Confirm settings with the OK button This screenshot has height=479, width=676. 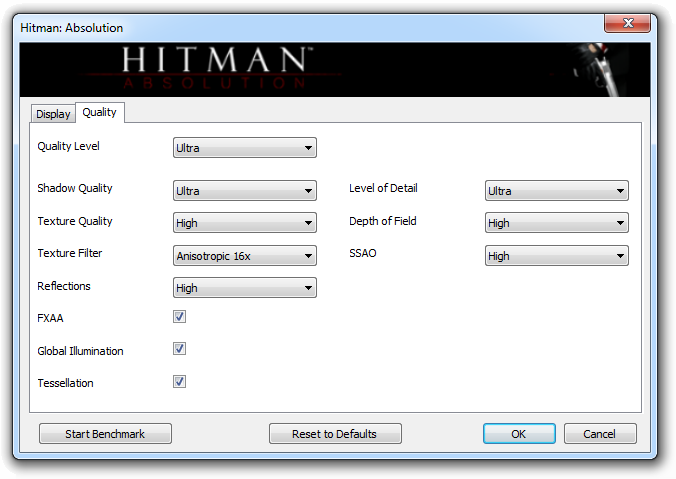pos(519,434)
